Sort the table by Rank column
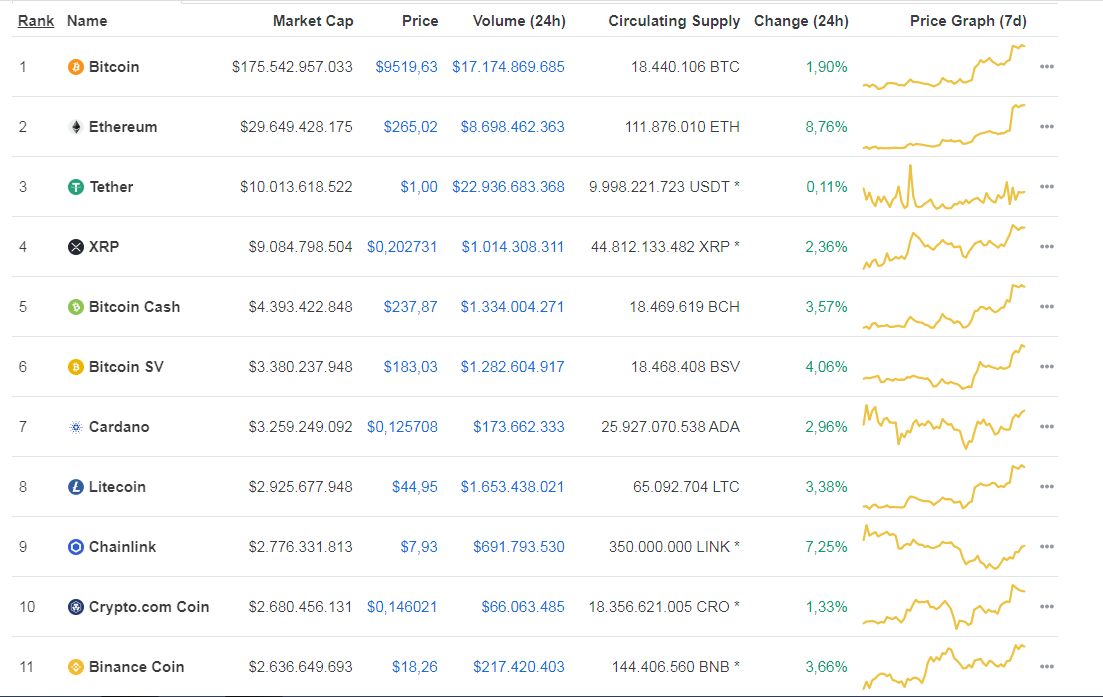Viewport: 1103px width, 697px height. tap(36, 21)
